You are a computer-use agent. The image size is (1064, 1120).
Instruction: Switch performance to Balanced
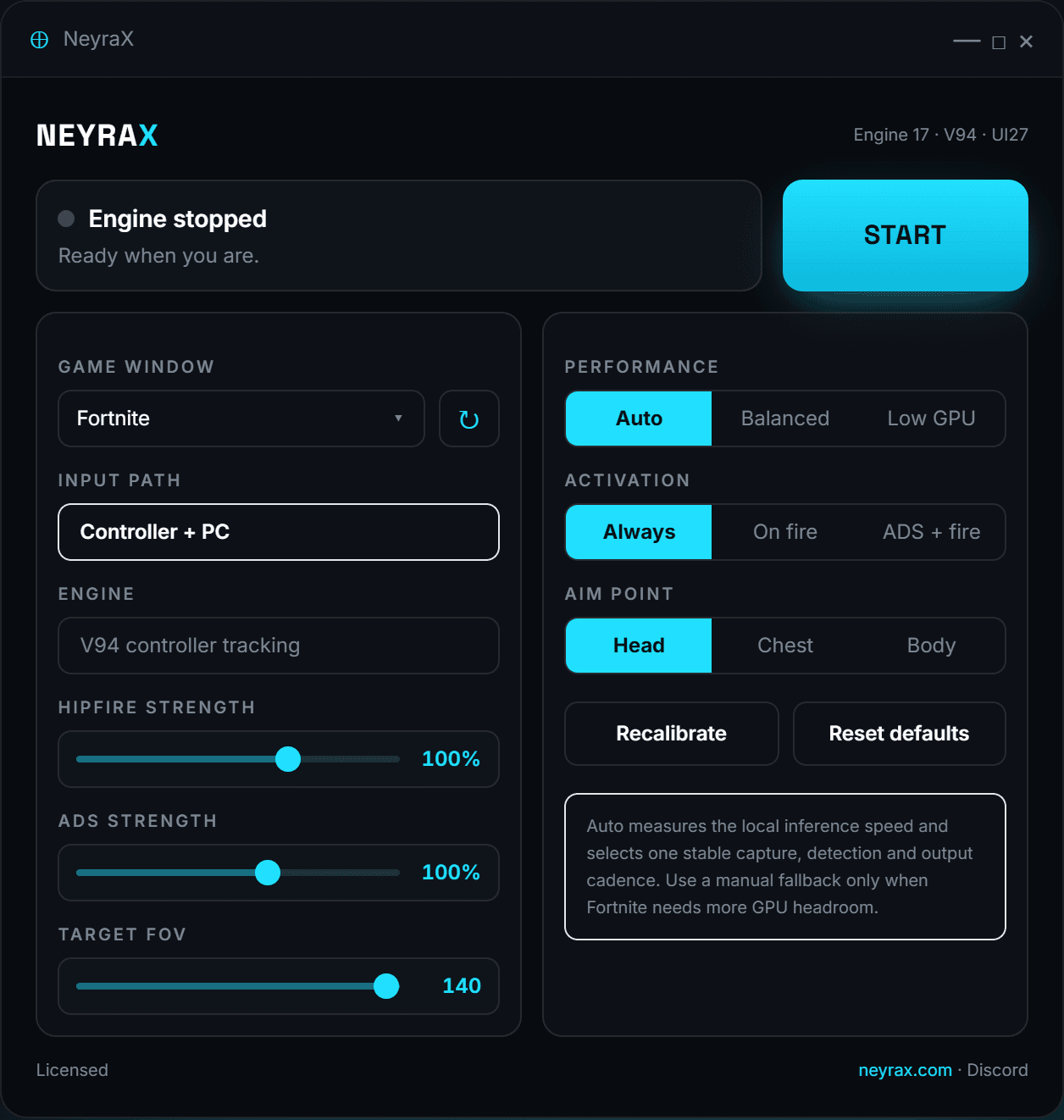785,419
